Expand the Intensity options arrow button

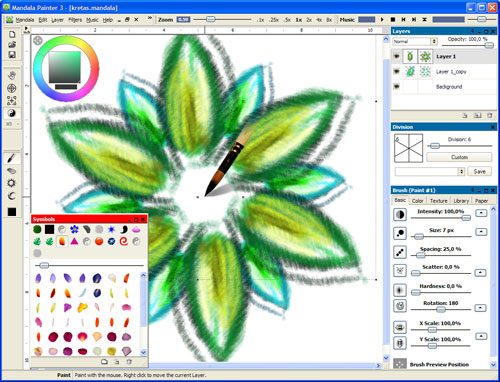[x=481, y=213]
